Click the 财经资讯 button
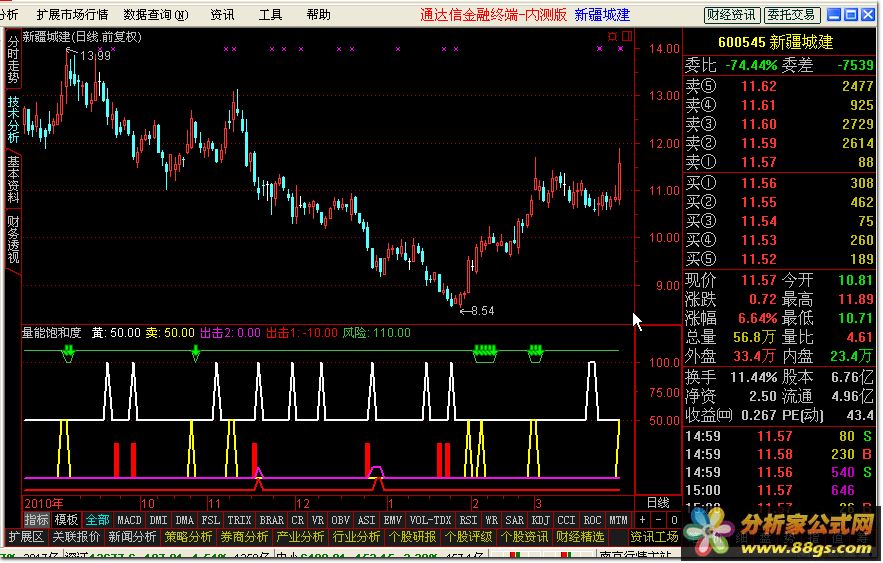The width and height of the screenshot is (883, 563). pyautogui.click(x=732, y=15)
